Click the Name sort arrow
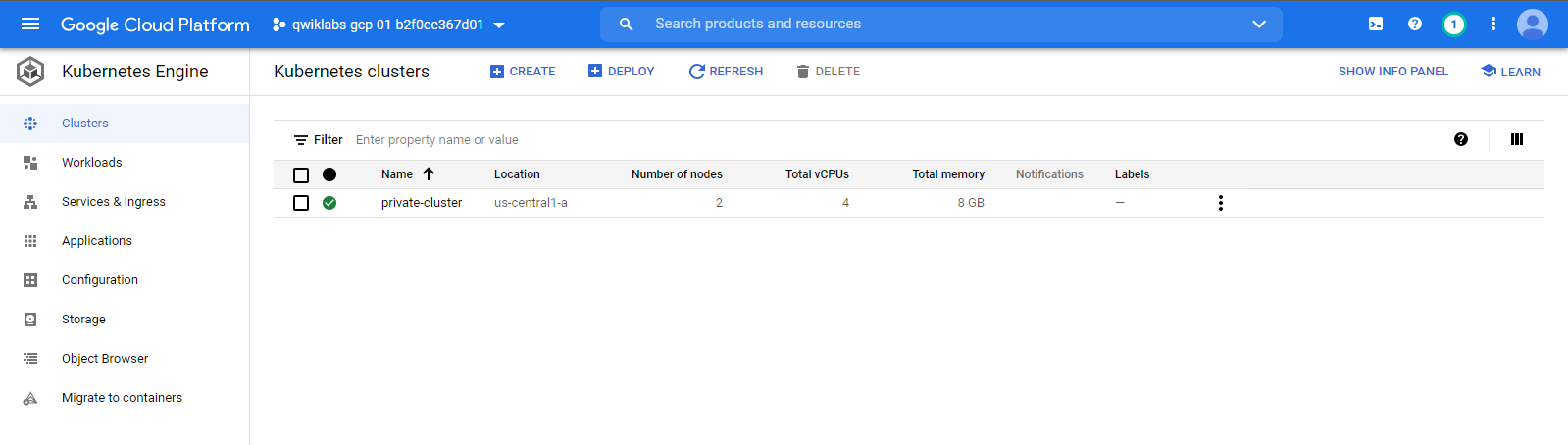This screenshot has height=445, width=1568. click(x=429, y=173)
